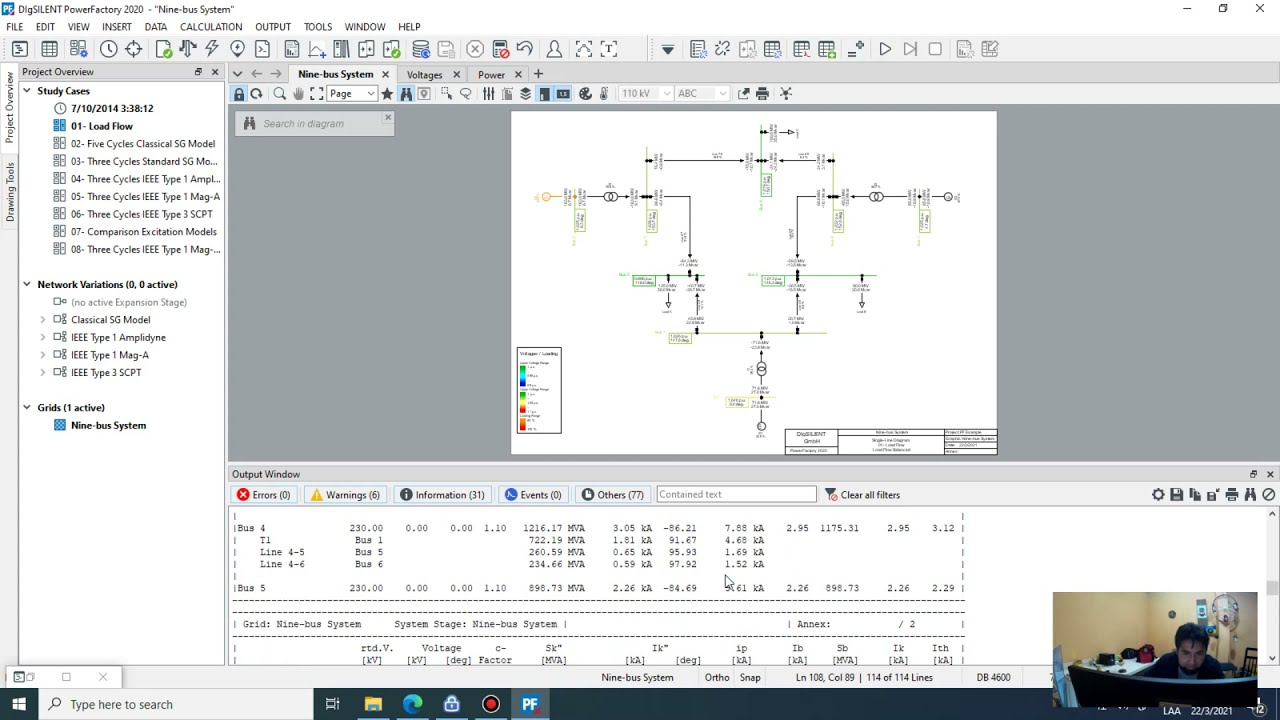Open the Date/Time of Study Case clock icon

click(108, 49)
